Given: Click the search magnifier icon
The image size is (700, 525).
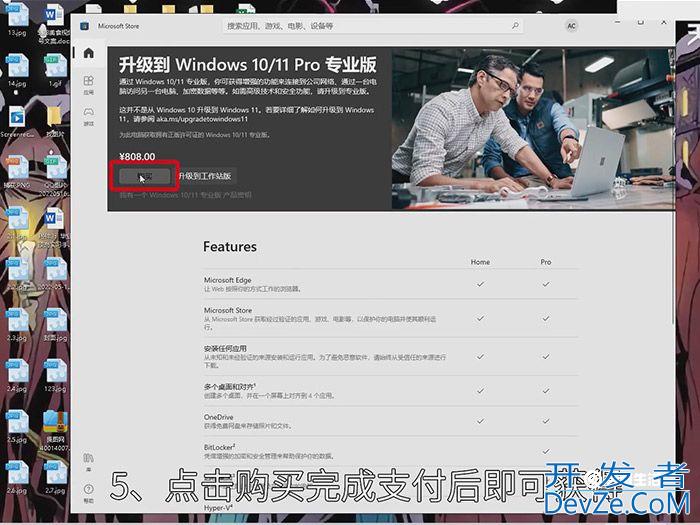Looking at the screenshot, I should click(x=515, y=25).
